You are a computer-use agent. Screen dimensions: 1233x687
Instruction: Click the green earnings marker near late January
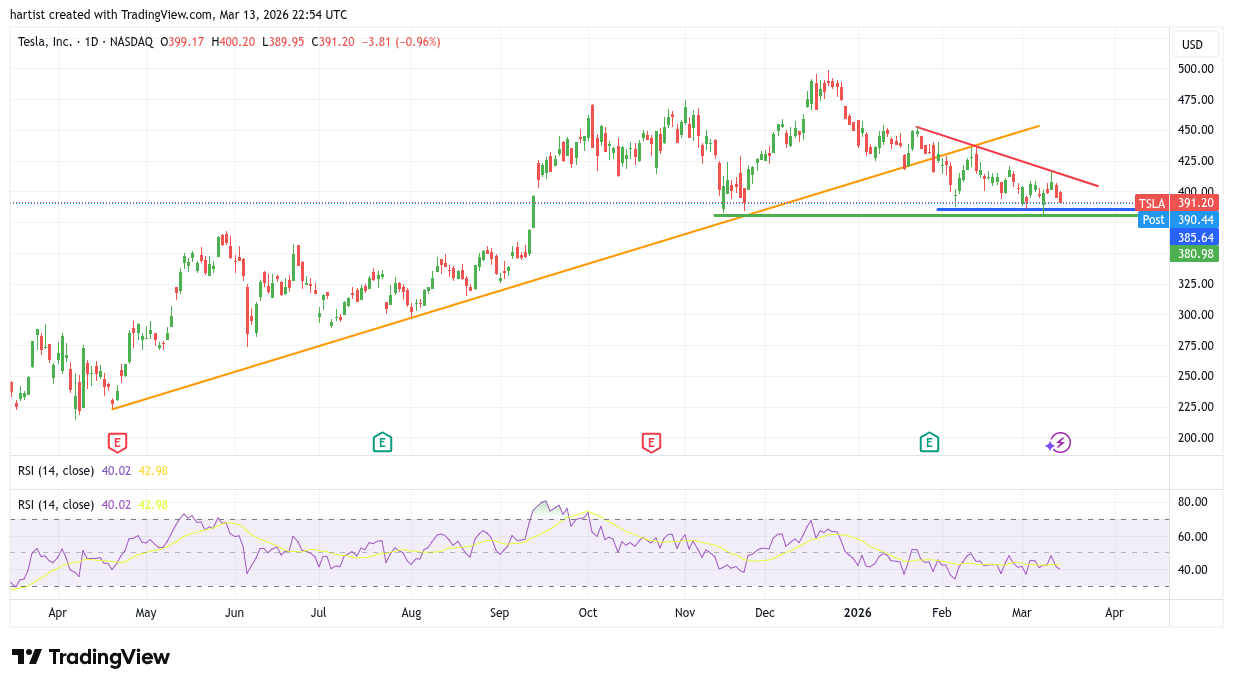tap(929, 442)
